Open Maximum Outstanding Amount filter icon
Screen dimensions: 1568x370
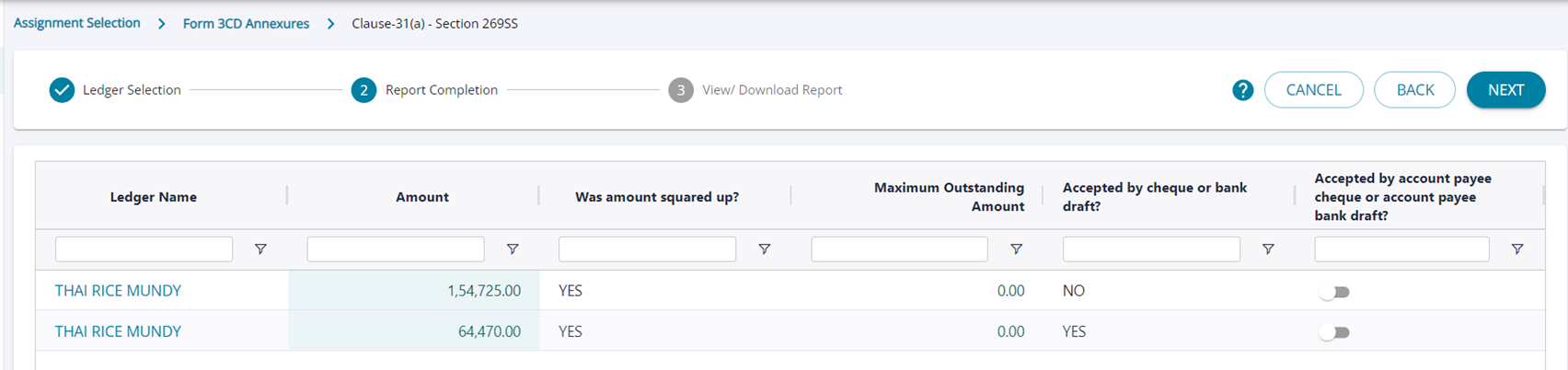1016,249
